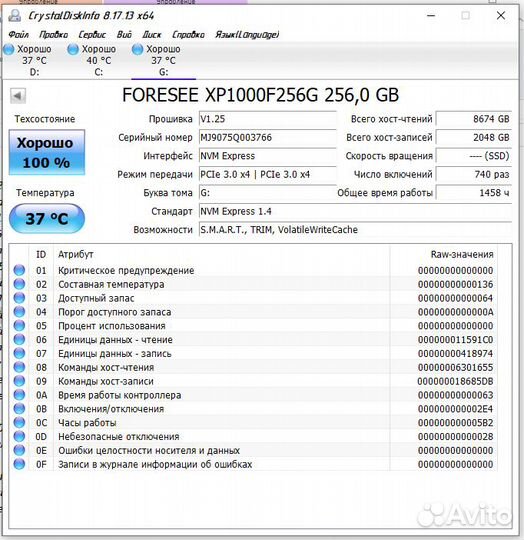Click status orb for attribute 07
The height and width of the screenshot is (540, 524).
coord(19,353)
